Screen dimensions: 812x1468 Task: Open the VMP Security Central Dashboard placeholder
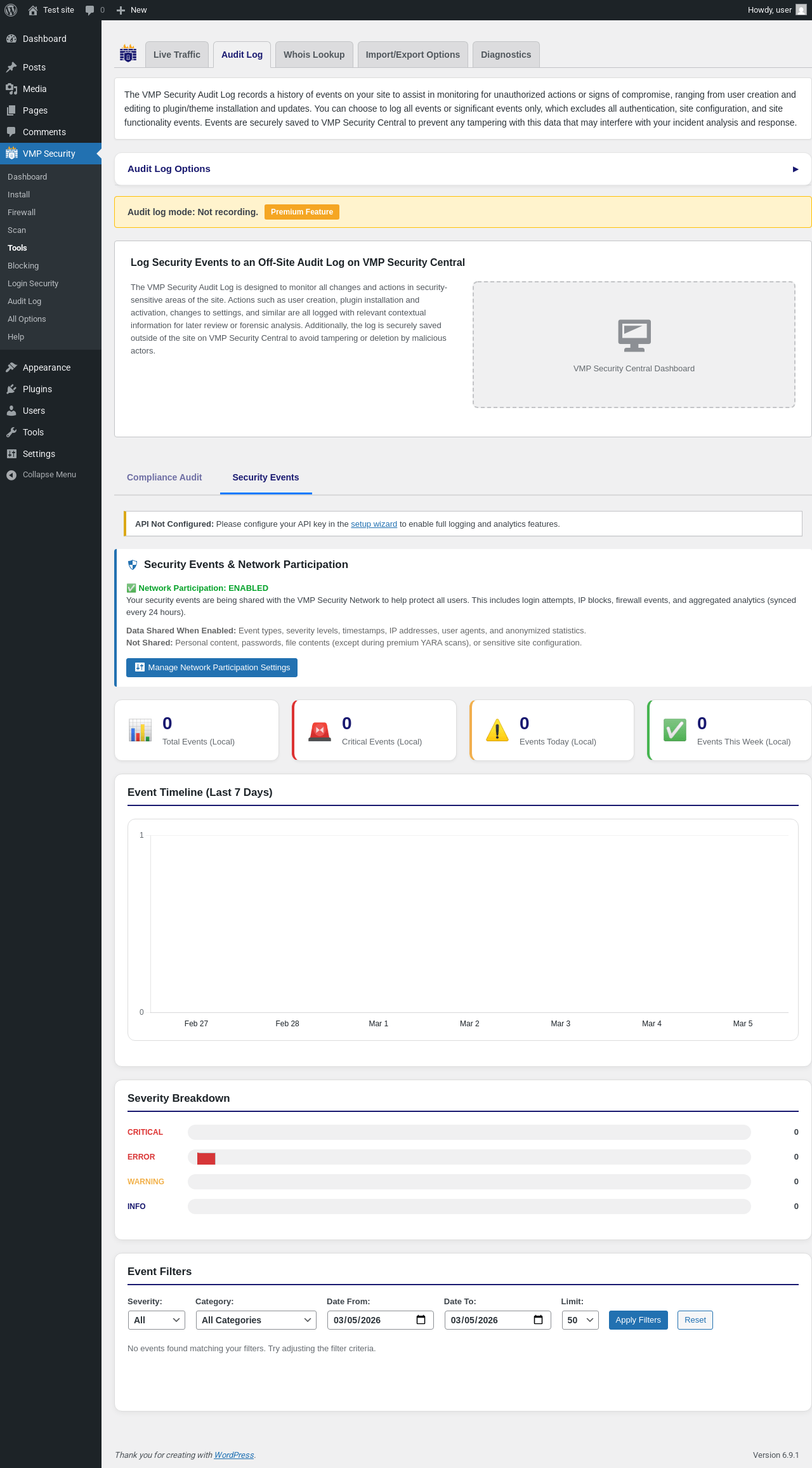point(634,345)
